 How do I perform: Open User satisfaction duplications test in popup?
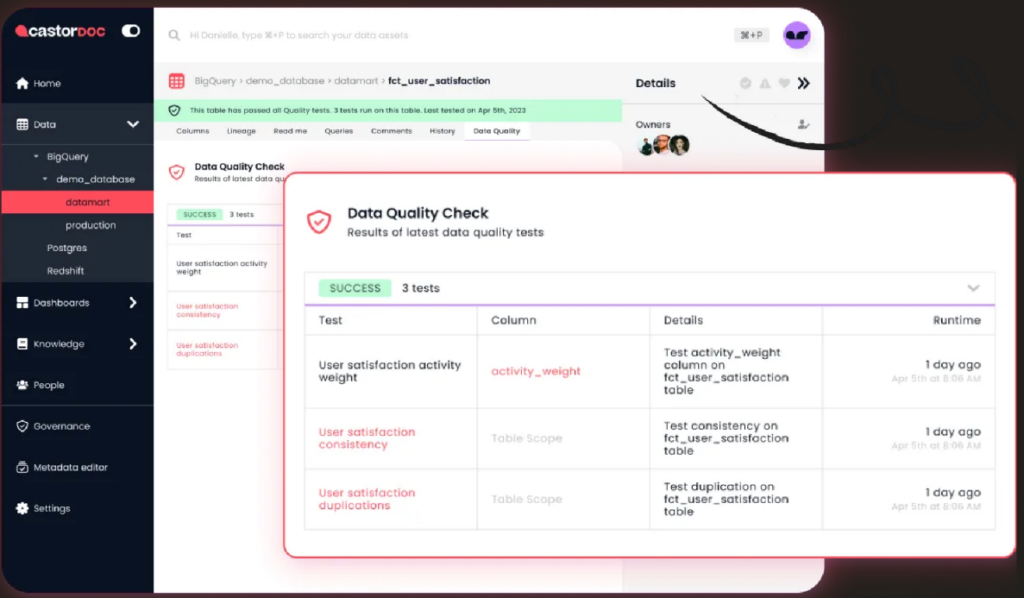click(367, 499)
